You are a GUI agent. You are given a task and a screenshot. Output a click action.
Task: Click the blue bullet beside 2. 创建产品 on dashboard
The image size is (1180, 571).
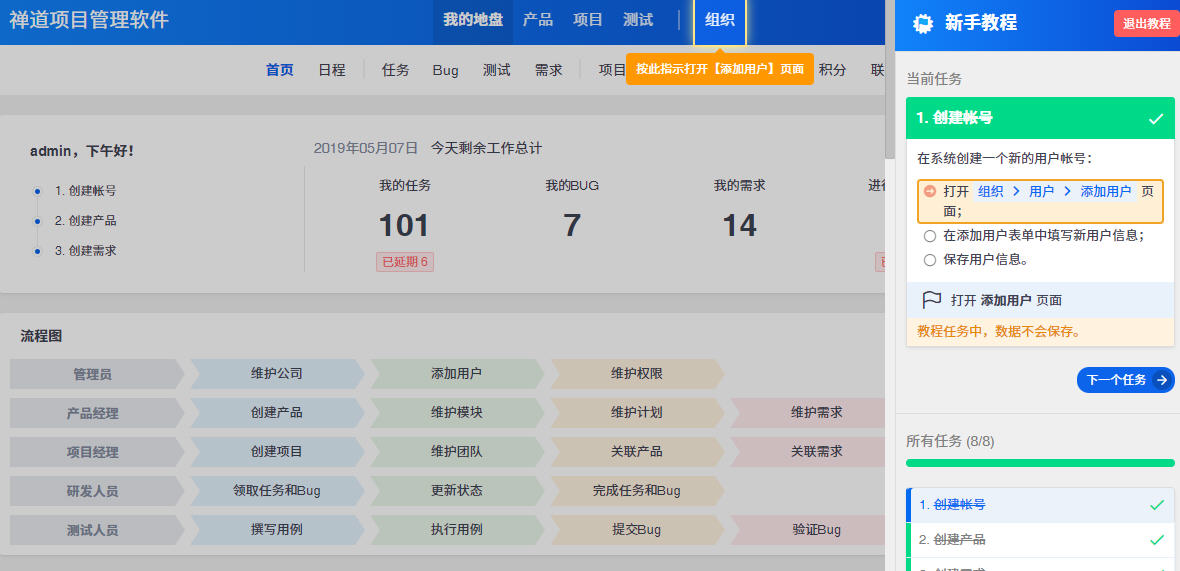[x=38, y=221]
